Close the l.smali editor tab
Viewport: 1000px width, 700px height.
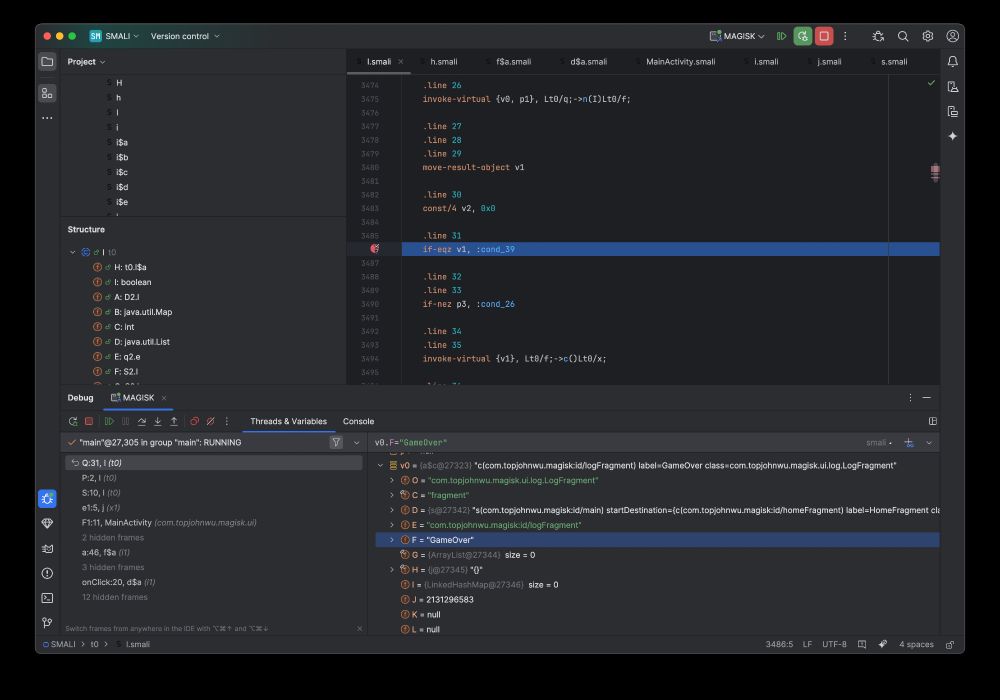[x=401, y=62]
